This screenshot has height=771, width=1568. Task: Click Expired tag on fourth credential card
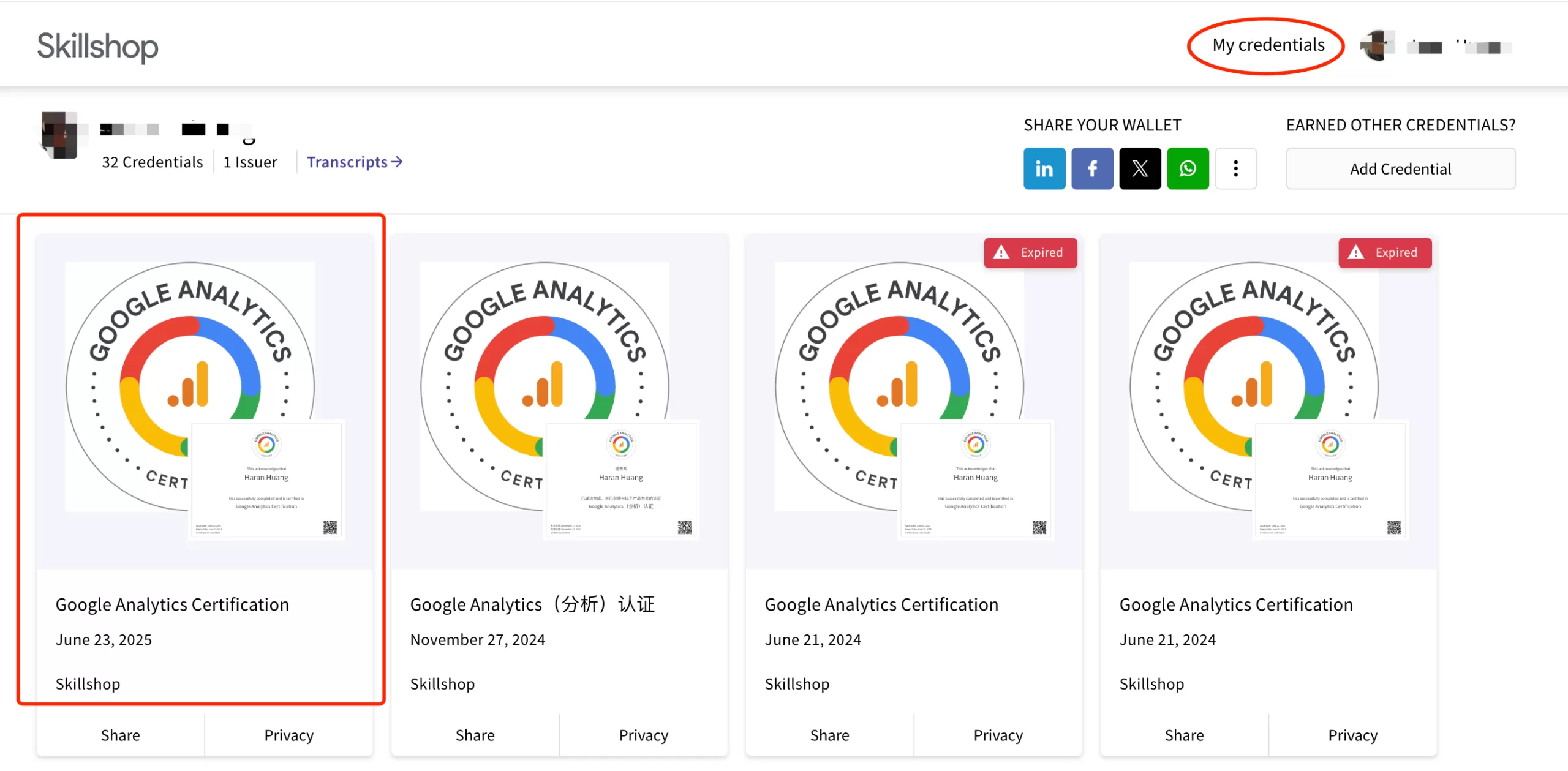tap(1385, 252)
